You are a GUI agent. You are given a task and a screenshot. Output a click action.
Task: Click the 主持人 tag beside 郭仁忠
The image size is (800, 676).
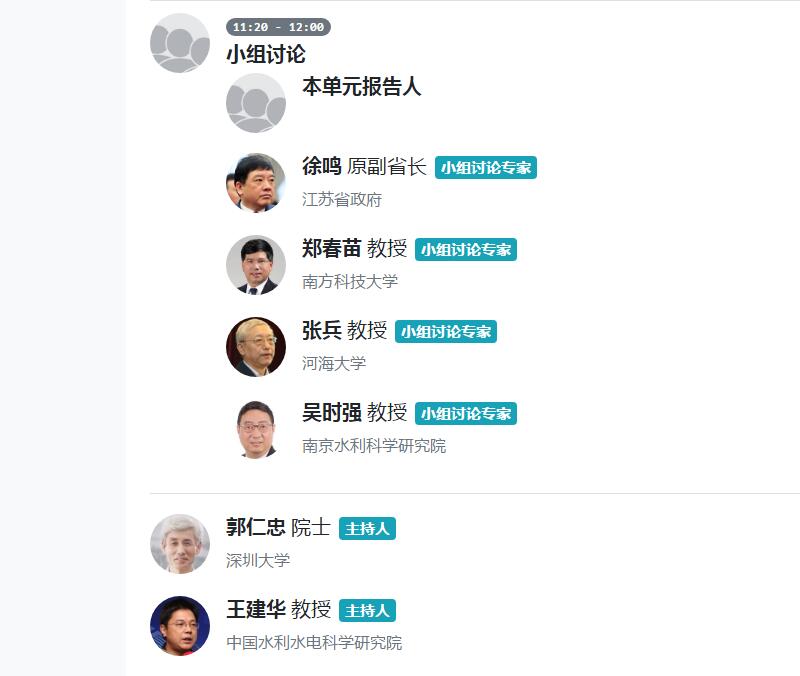(x=367, y=528)
